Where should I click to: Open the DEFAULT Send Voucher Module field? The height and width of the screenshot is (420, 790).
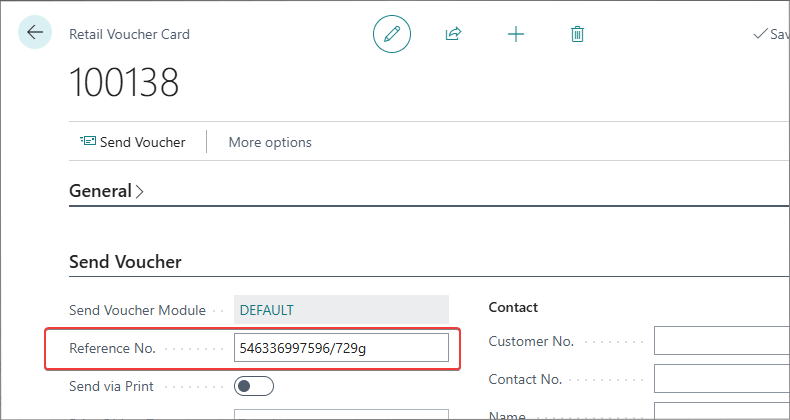coord(341,310)
